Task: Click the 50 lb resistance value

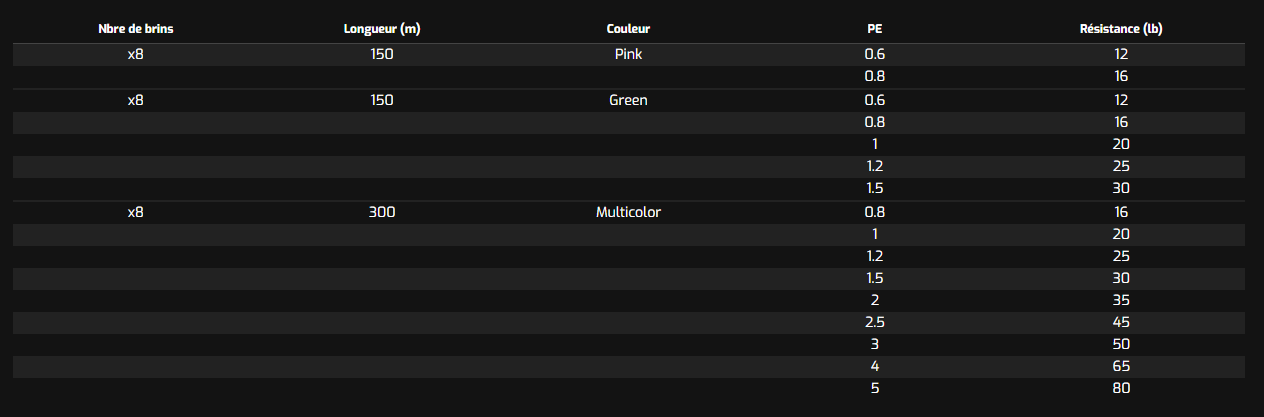Action: pos(1120,344)
